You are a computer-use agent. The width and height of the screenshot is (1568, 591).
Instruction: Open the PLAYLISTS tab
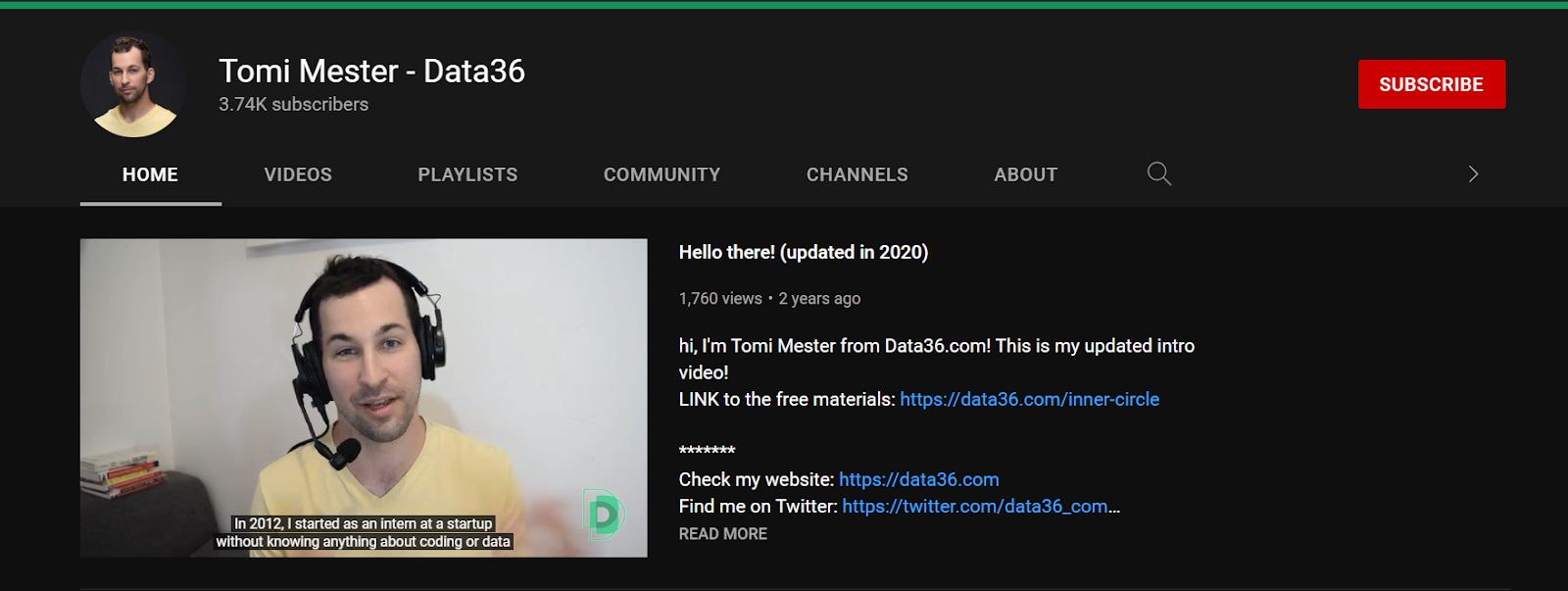click(x=467, y=174)
